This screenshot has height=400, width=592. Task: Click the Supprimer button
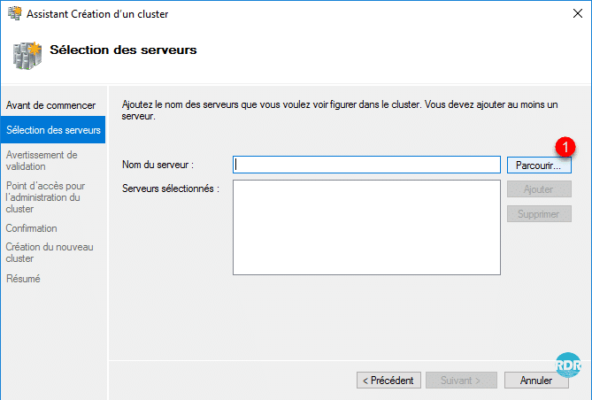(539, 214)
